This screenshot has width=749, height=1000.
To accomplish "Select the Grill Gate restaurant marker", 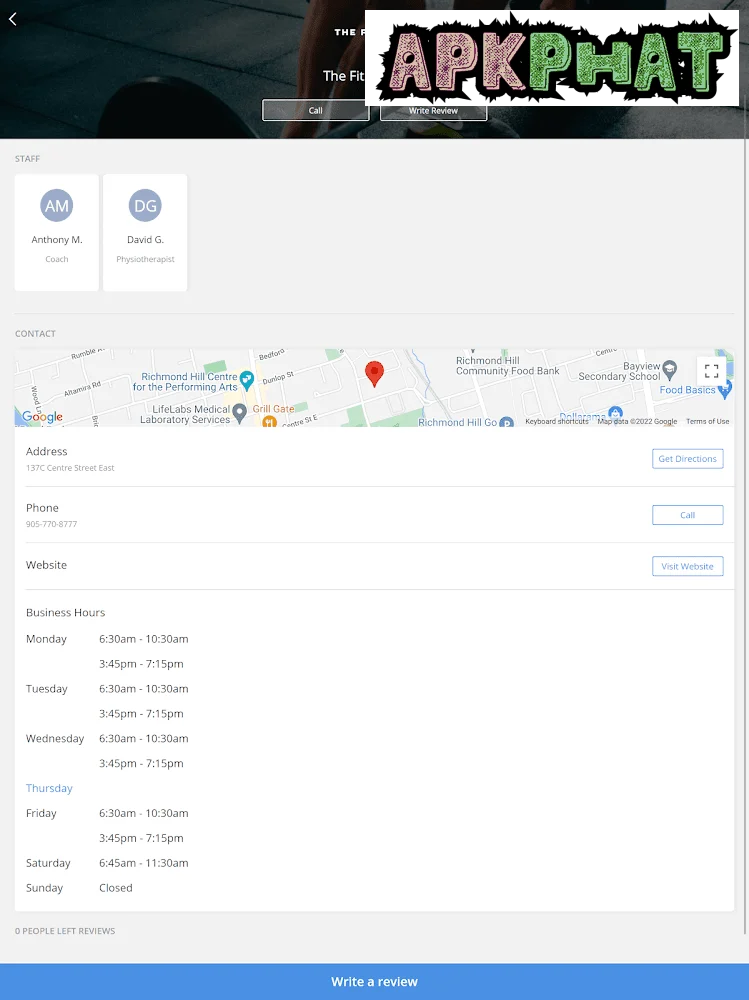I will click(269, 421).
